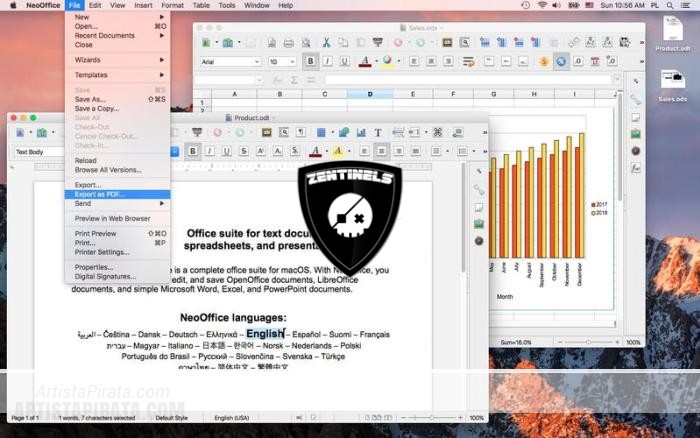The width and height of the screenshot is (700, 438).
Task: Open font size 10 dropdown in Sales.ods
Action: [x=292, y=62]
